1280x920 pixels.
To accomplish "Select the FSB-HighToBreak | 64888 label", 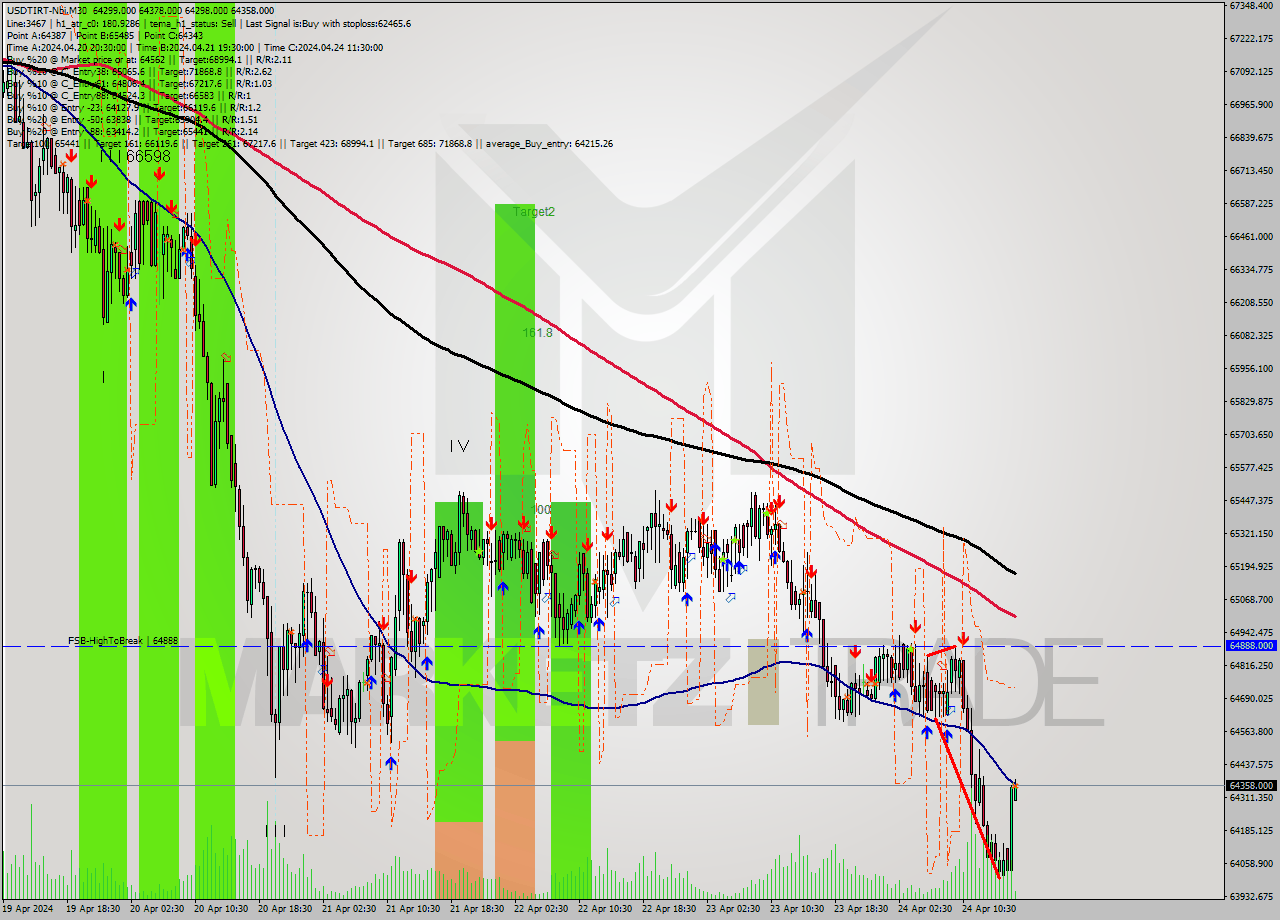I will point(123,640).
